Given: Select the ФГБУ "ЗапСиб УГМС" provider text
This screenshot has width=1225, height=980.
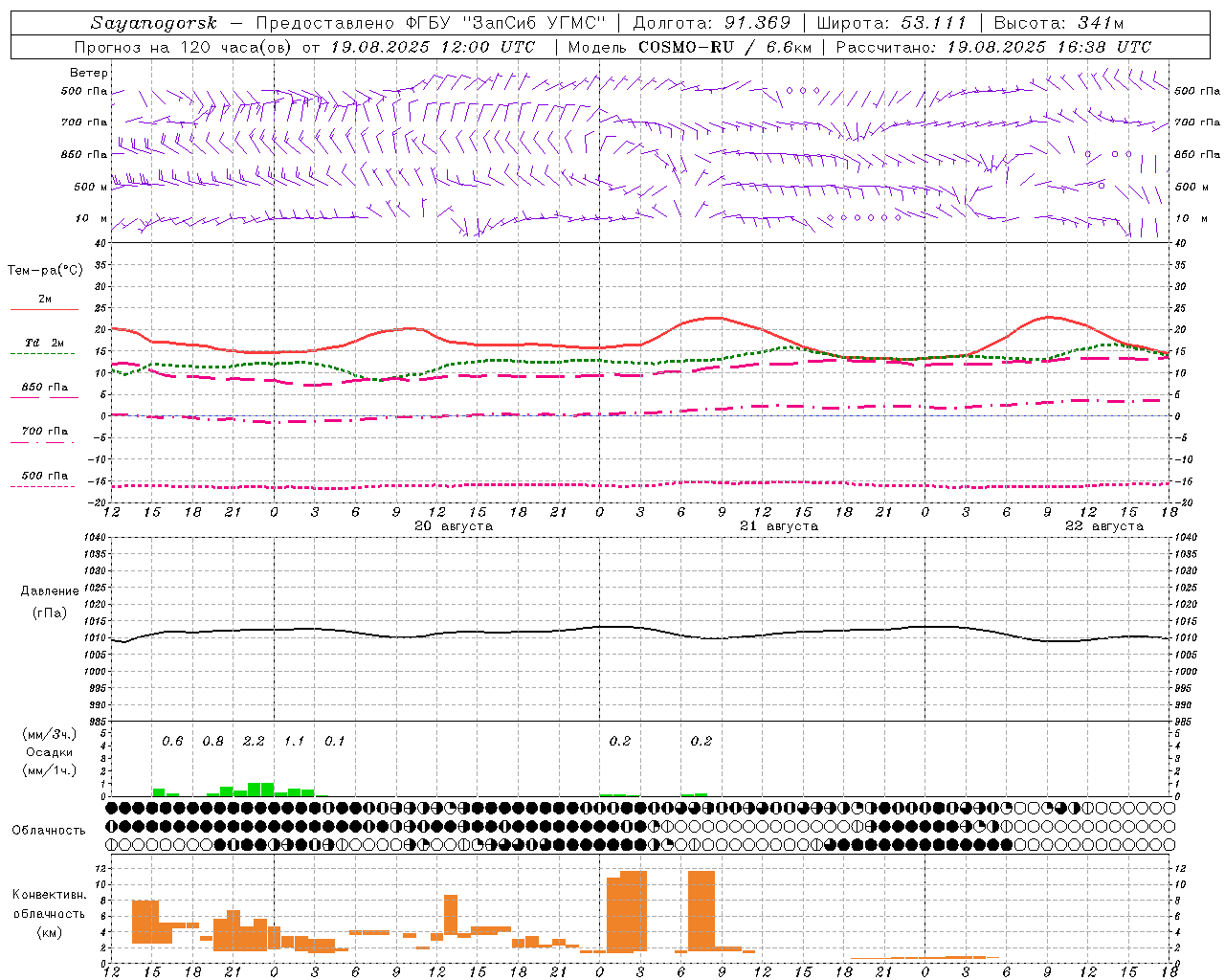Looking at the screenshot, I should (506, 23).
